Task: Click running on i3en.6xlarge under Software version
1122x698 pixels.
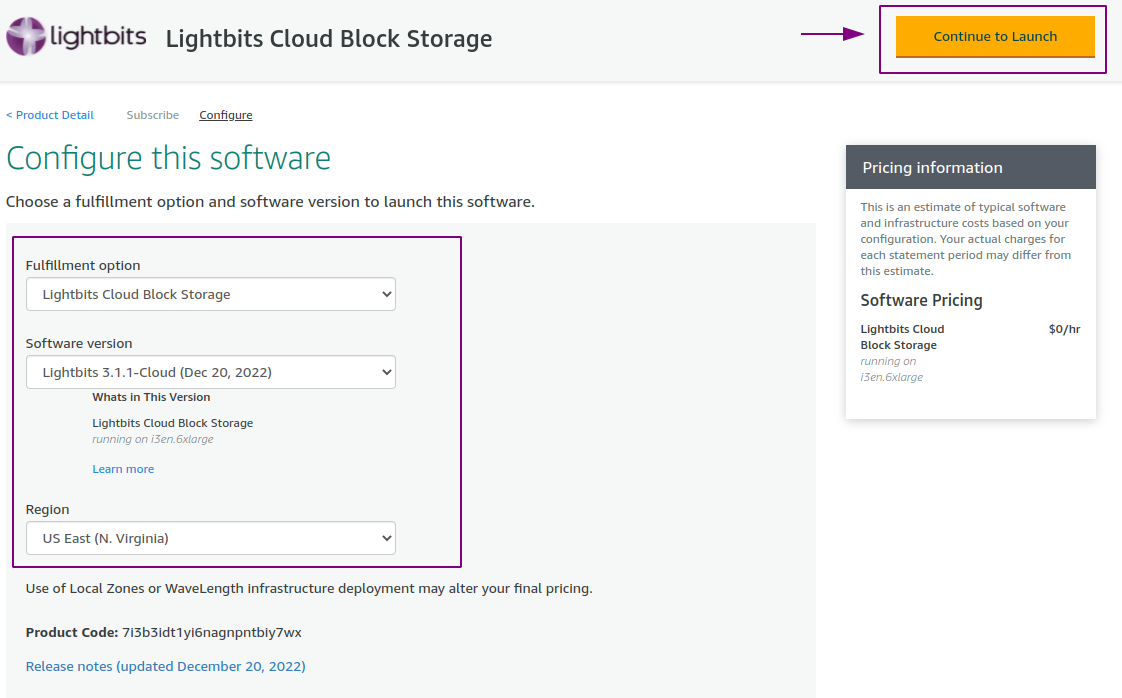Action: (x=152, y=440)
